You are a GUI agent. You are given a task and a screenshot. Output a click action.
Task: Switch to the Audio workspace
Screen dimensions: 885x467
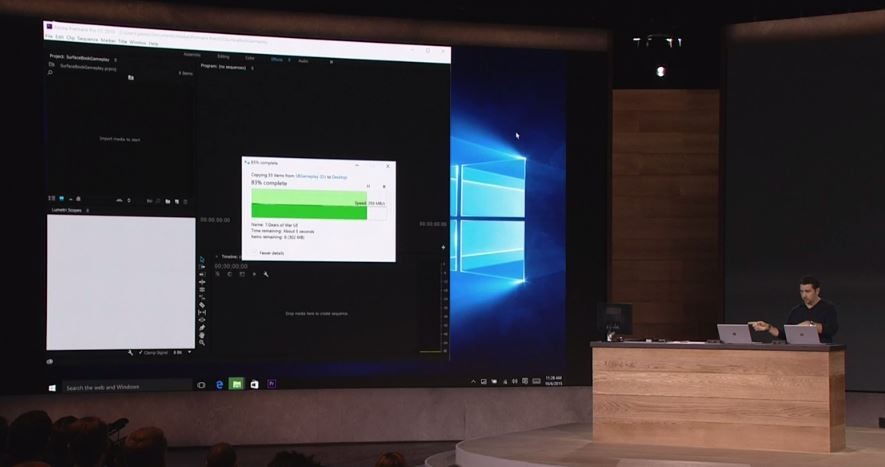tap(304, 60)
